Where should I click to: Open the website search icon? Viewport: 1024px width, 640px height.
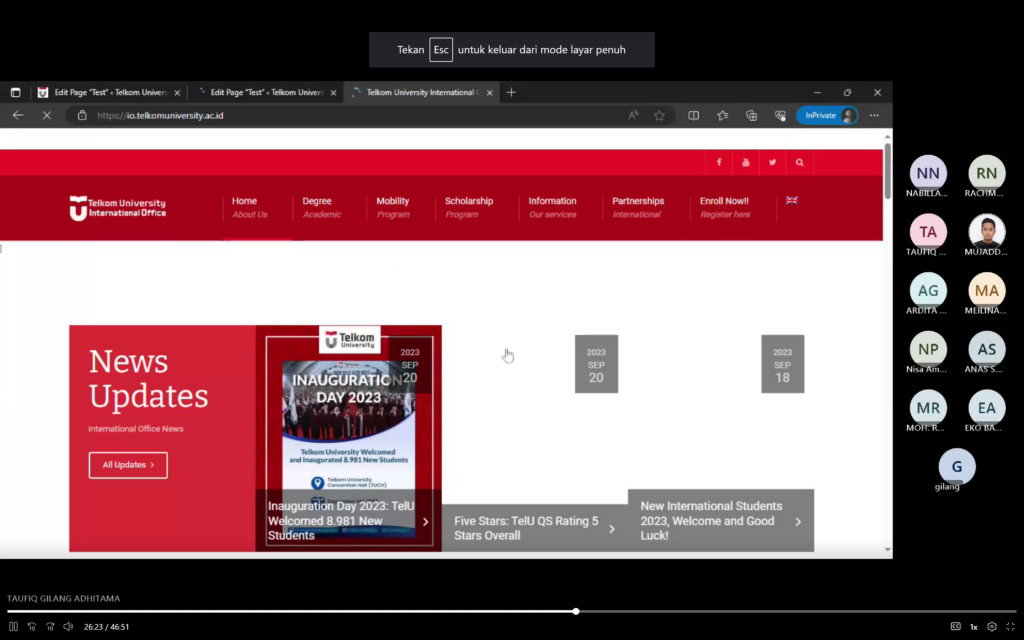799,163
